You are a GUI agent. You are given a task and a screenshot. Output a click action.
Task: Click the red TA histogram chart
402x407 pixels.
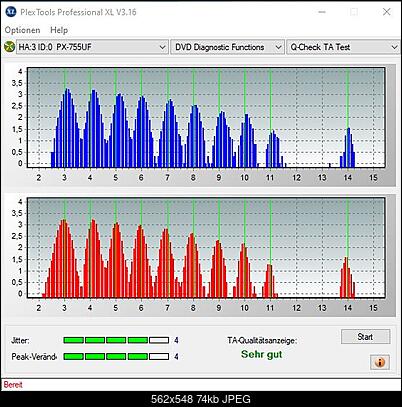[x=206, y=248]
